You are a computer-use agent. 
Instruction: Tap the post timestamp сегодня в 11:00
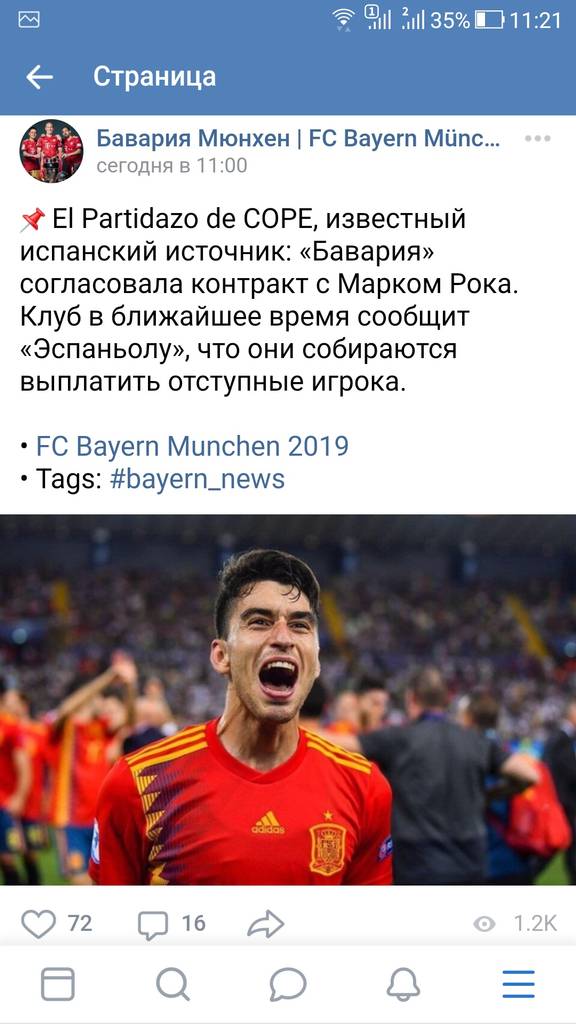pos(172,166)
